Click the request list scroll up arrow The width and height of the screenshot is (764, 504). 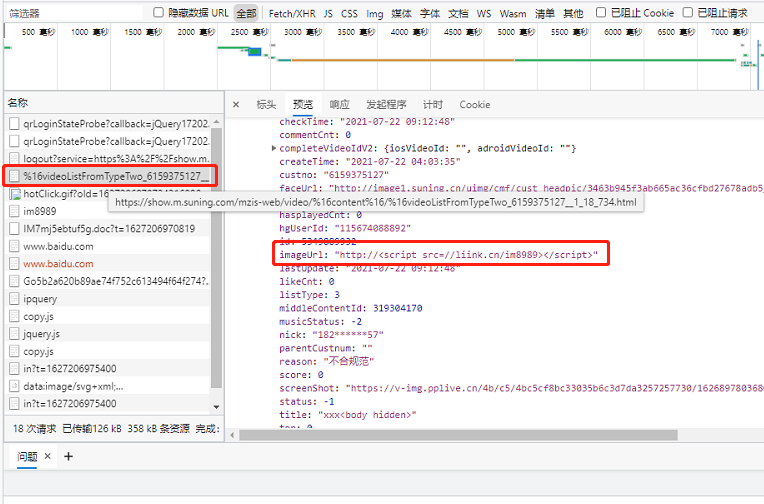coord(216,121)
